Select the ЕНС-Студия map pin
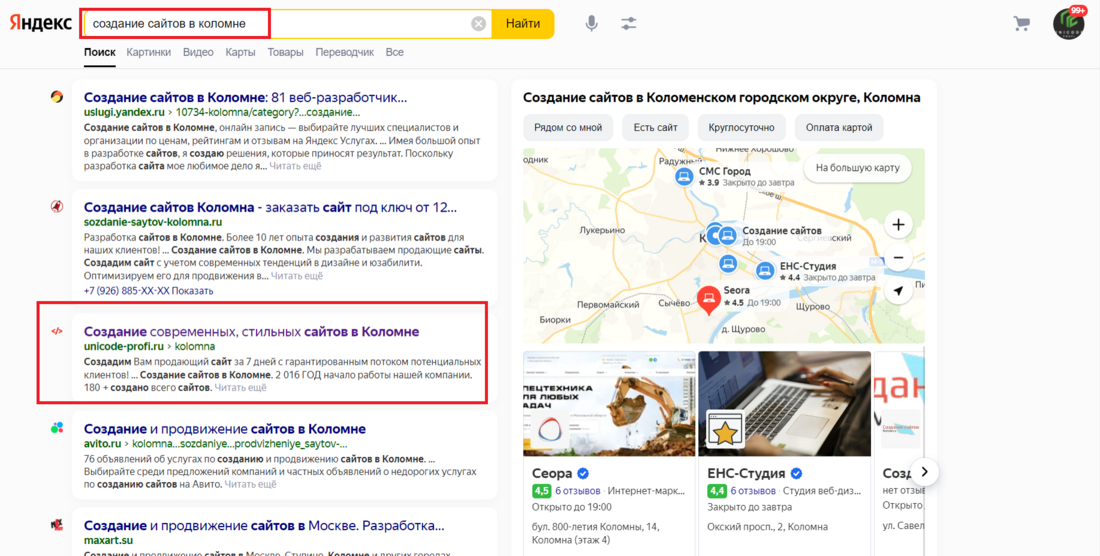Image resolution: width=1100 pixels, height=556 pixels. coord(765,271)
